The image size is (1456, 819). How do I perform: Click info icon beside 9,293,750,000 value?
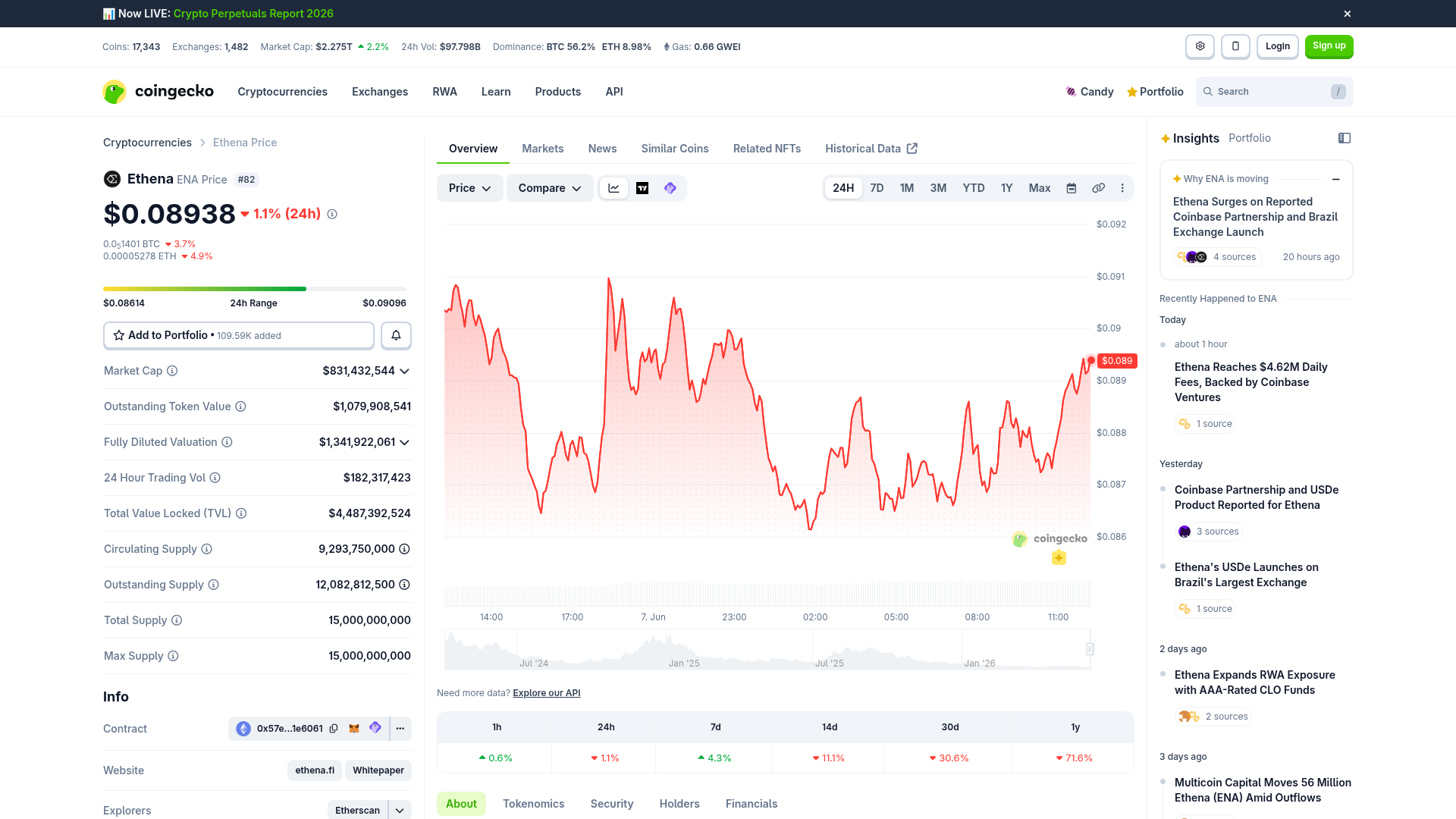[405, 549]
